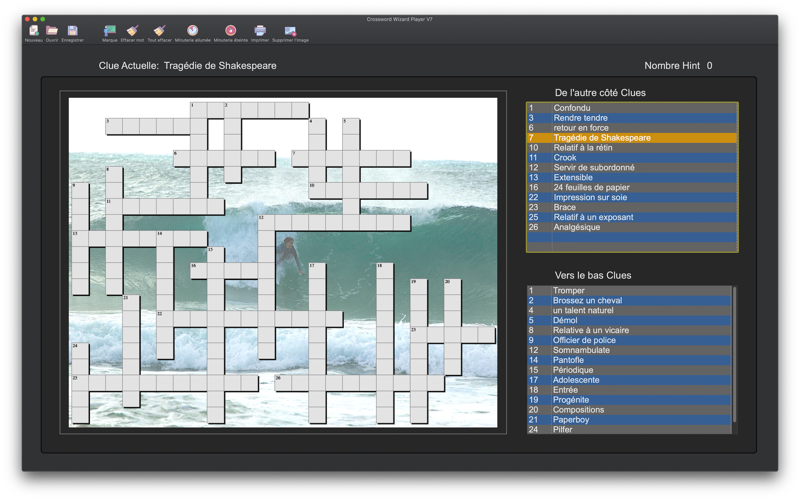The width and height of the screenshot is (800, 500).
Task: Select down clue 21 Paperboy
Action: (x=629, y=420)
